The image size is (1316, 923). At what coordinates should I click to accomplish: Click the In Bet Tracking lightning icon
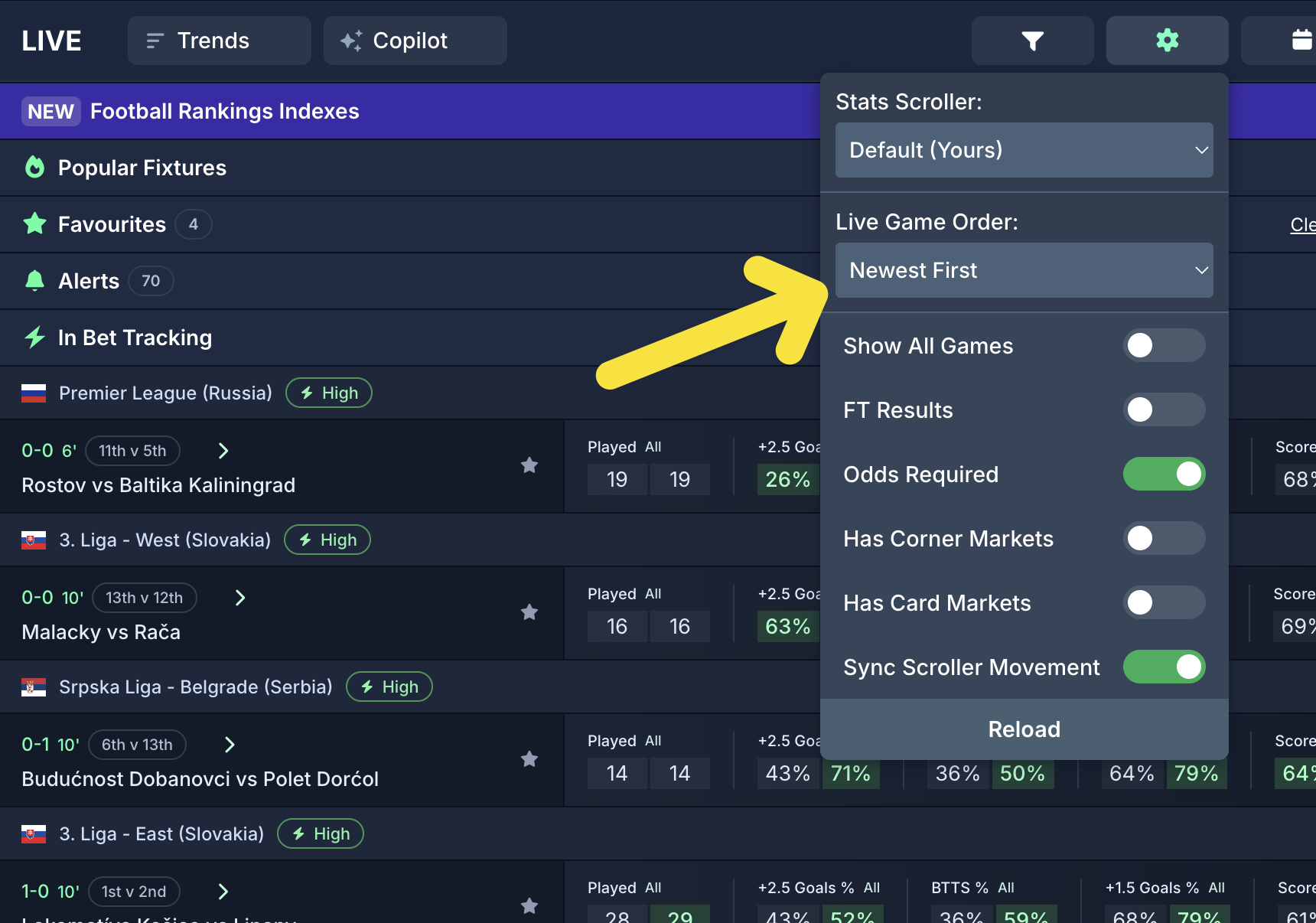(34, 338)
